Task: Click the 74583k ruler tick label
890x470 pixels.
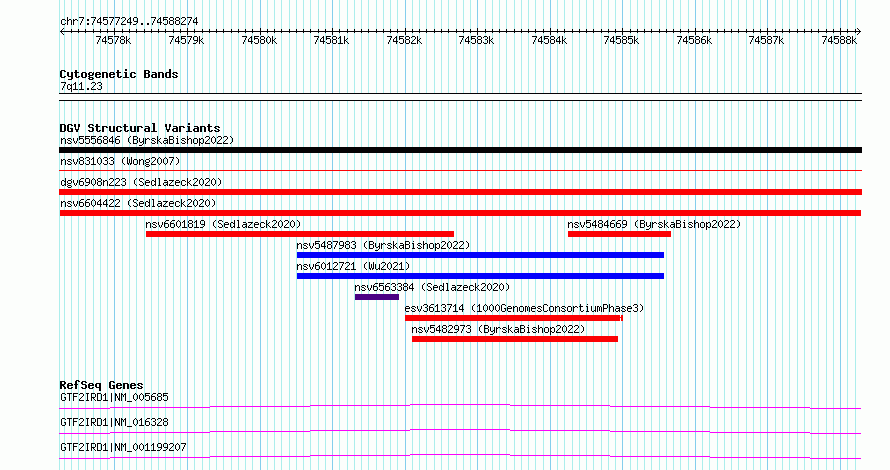Action: (x=476, y=40)
